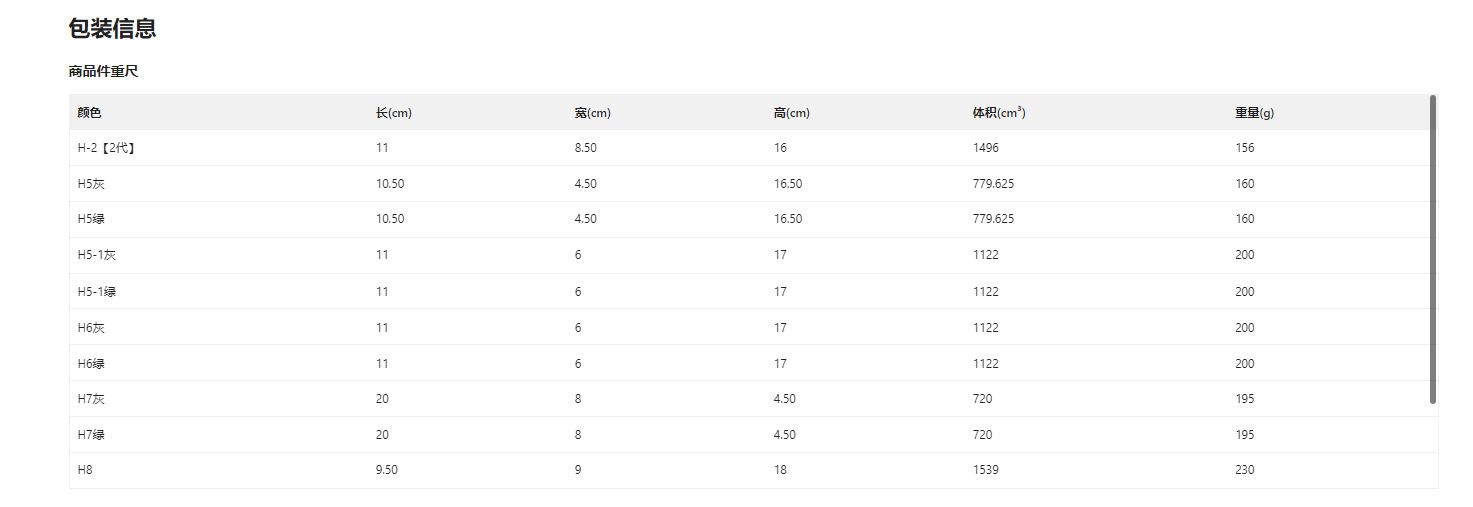
Task: Click the 高(cm) column header
Action: pyautogui.click(x=791, y=113)
